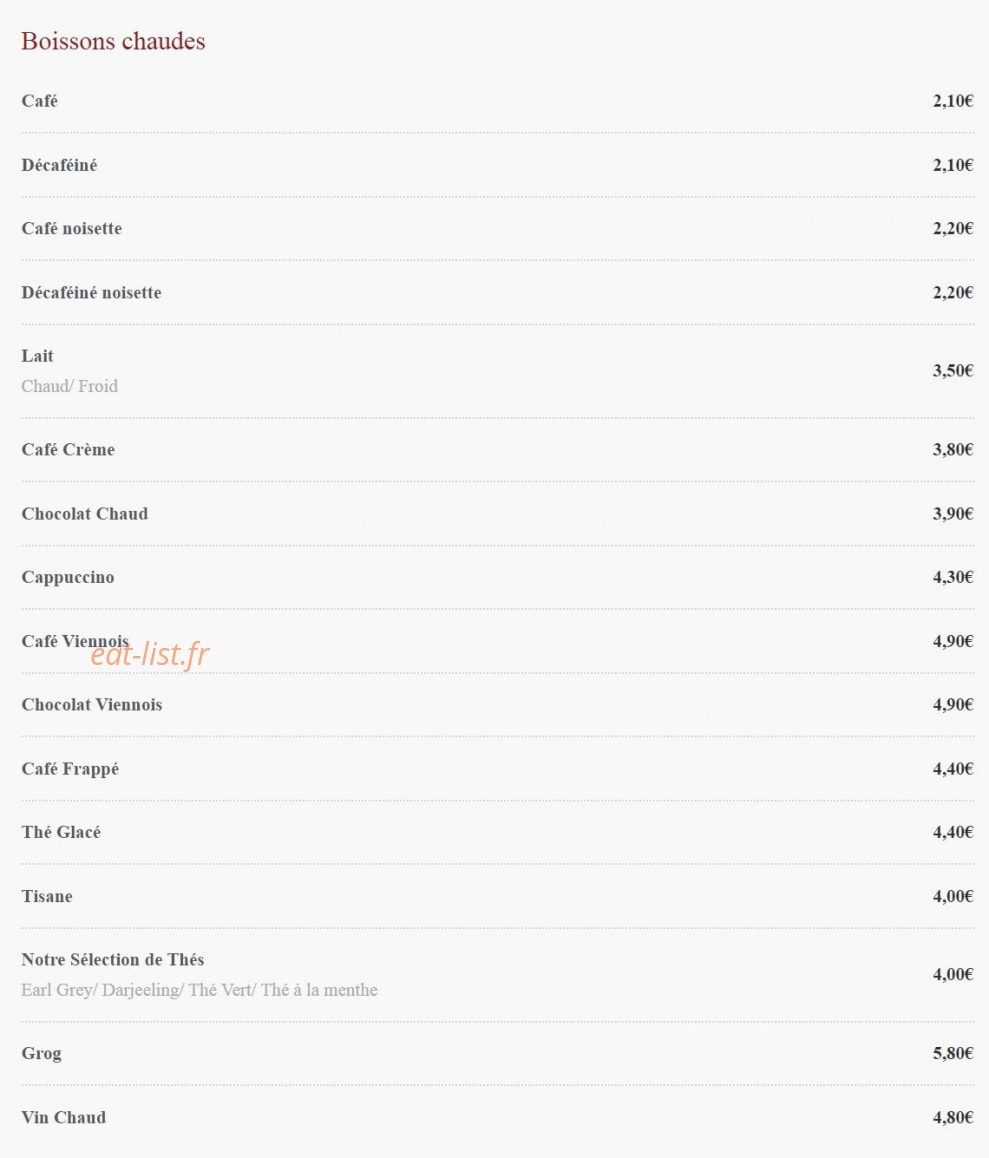Select the Tisane entry

click(47, 896)
